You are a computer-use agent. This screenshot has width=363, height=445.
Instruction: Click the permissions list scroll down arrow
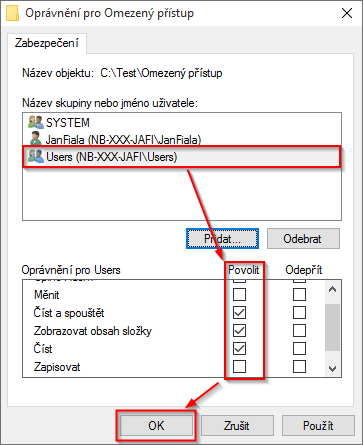(332, 368)
